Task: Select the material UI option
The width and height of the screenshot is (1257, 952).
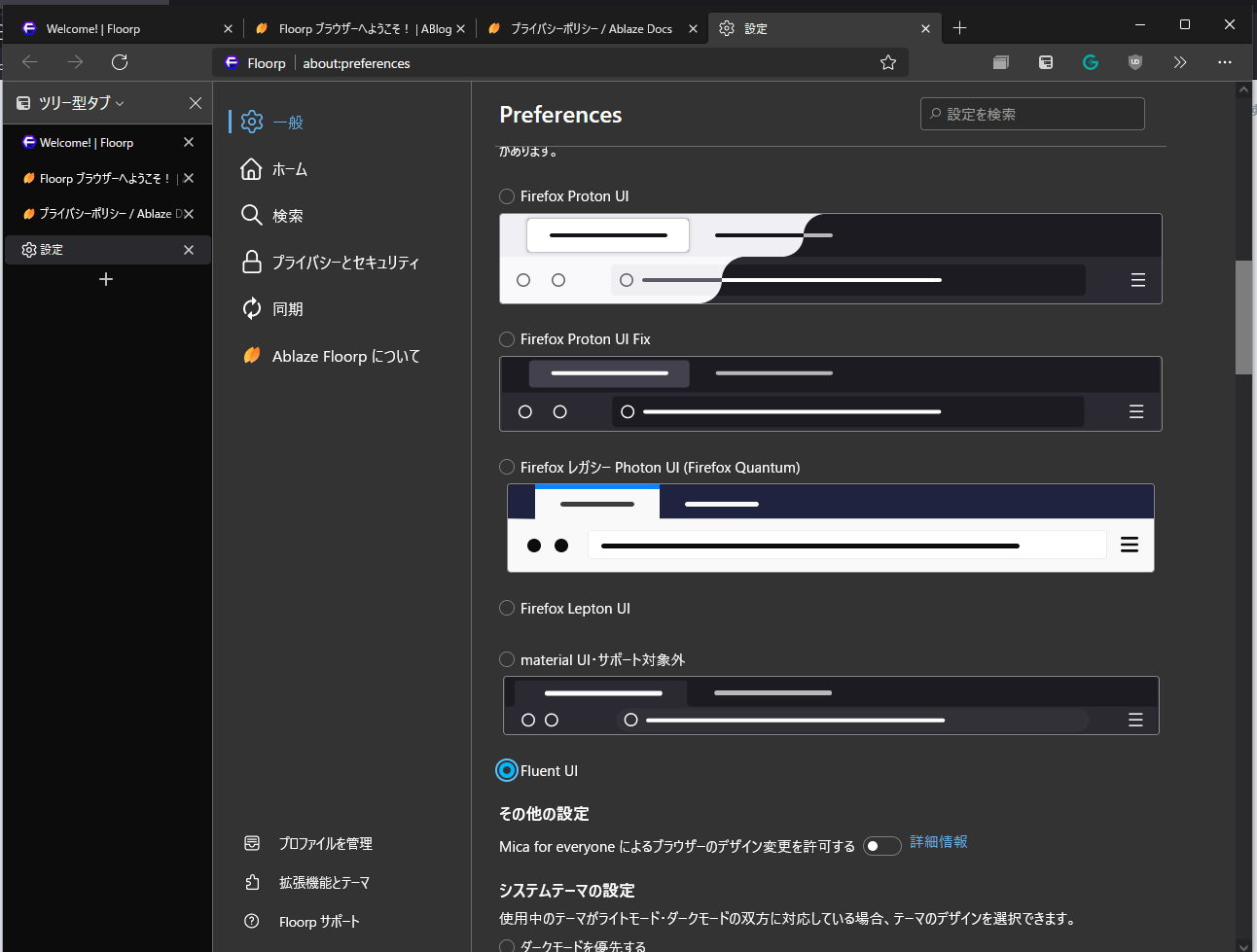Action: pos(507,660)
